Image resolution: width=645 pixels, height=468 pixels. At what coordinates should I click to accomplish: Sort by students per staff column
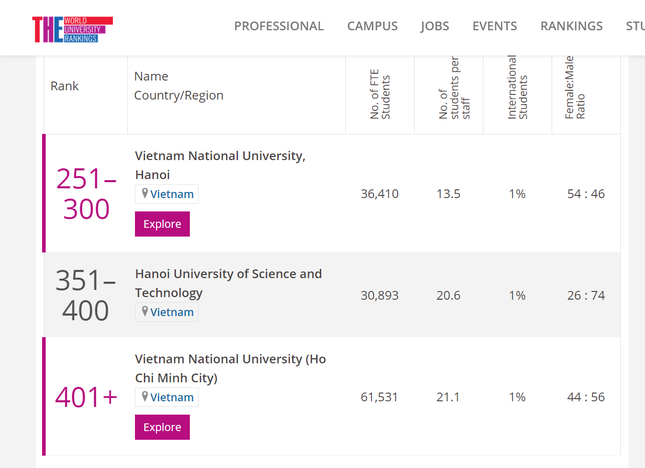coord(449,95)
